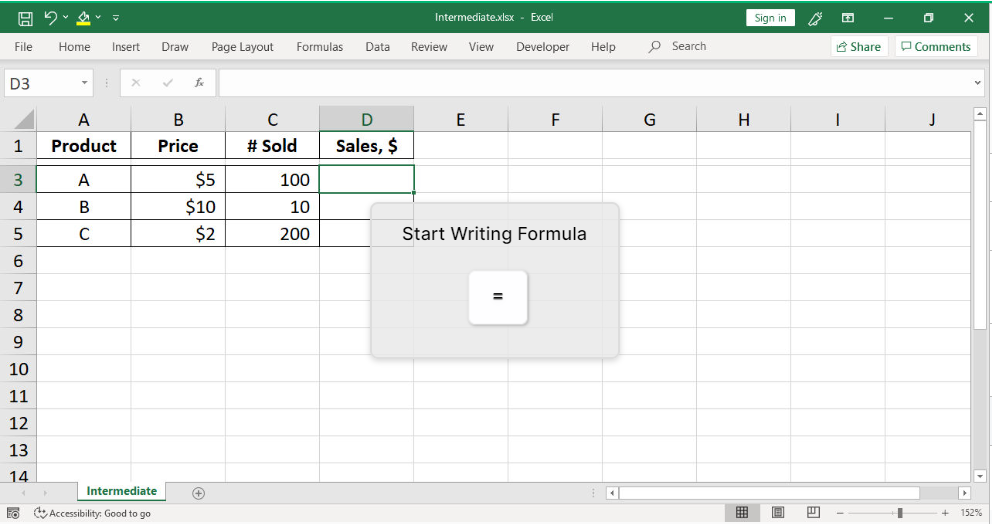Switch to the View tab

481,47
